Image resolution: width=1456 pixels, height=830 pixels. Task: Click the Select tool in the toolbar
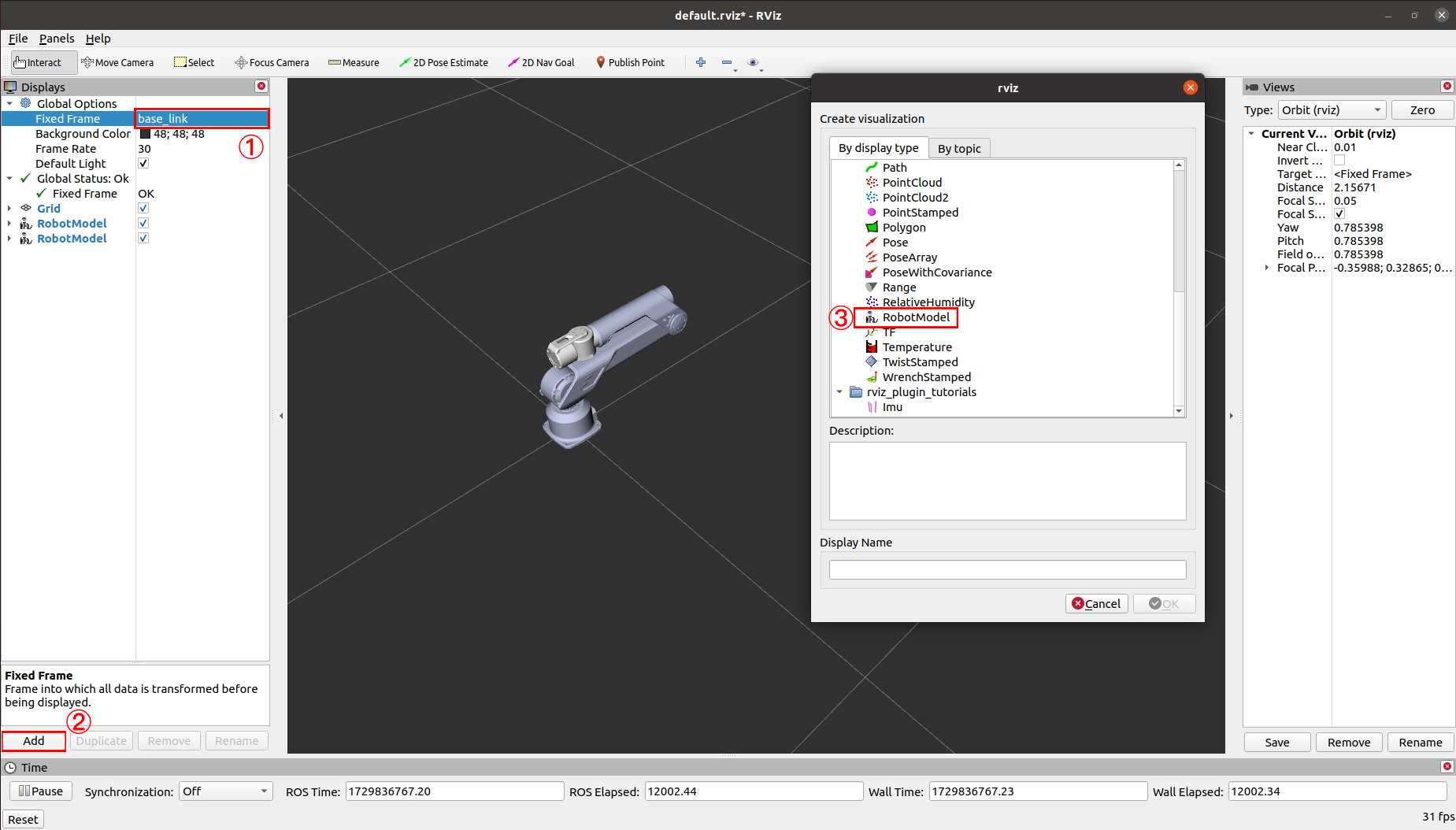tap(194, 63)
